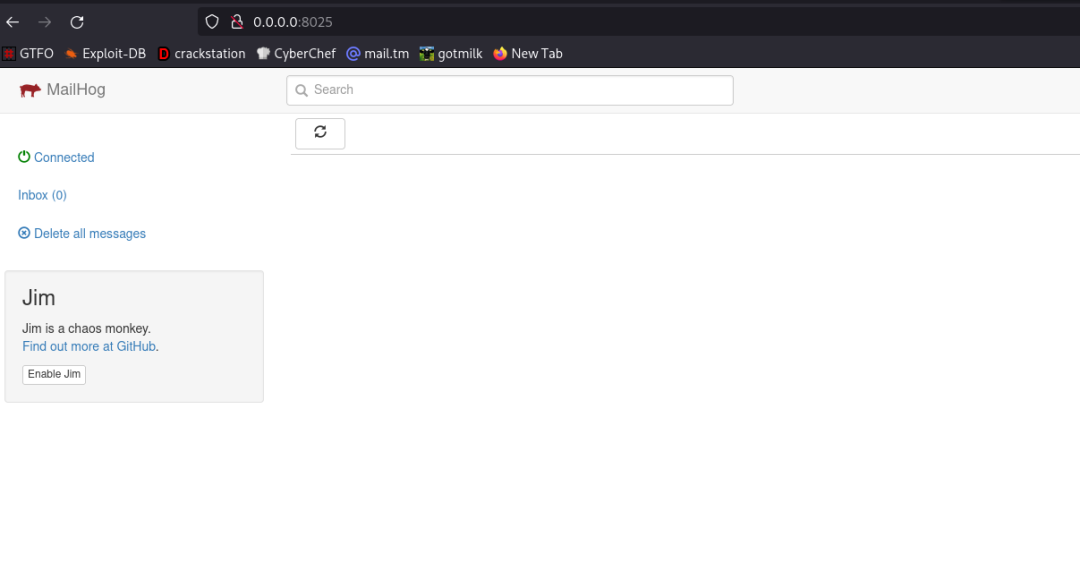
Task: Open the crackstation bookmark
Action: (202, 54)
